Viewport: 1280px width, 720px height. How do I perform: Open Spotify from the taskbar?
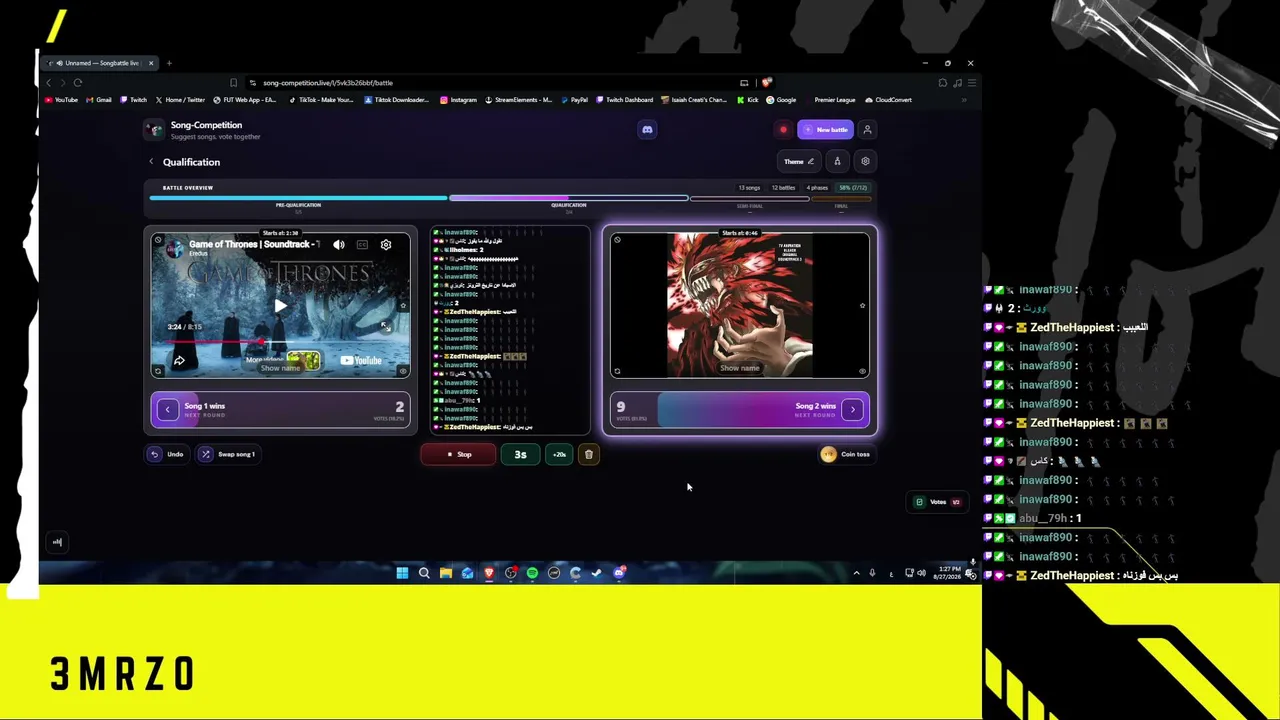click(532, 573)
